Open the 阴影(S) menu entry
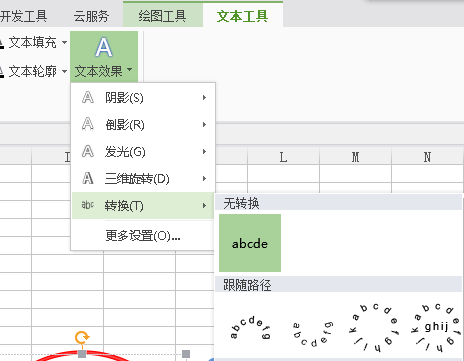This screenshot has width=464, height=361. click(x=143, y=98)
